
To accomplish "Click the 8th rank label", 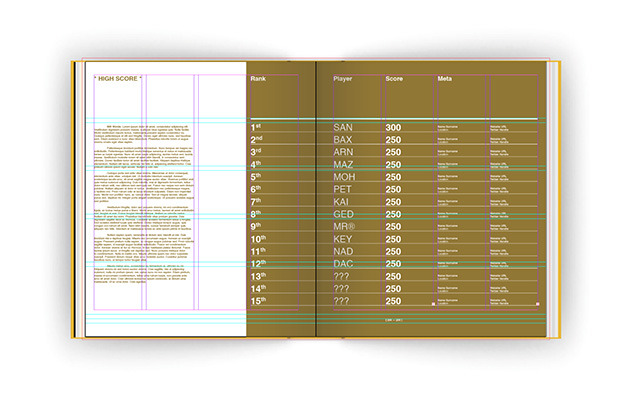I will pos(256,214).
